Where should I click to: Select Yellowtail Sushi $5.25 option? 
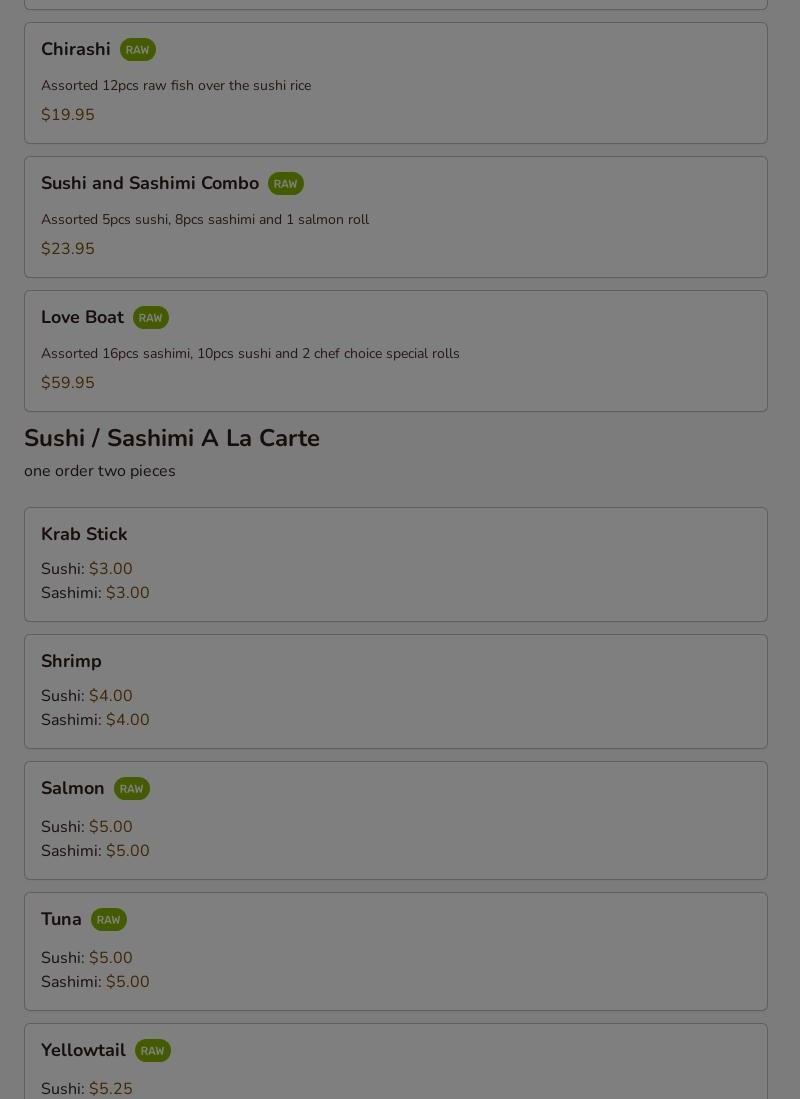tap(87, 1088)
